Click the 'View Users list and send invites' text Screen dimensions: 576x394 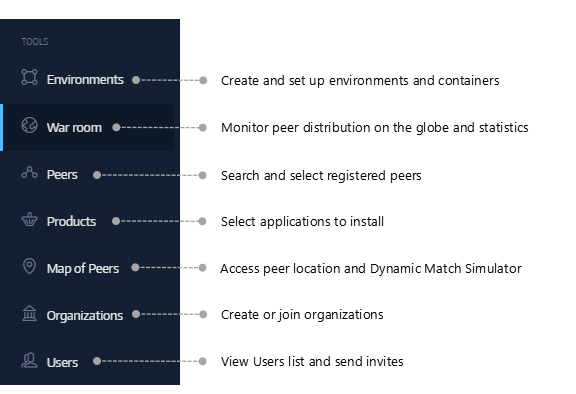(312, 361)
